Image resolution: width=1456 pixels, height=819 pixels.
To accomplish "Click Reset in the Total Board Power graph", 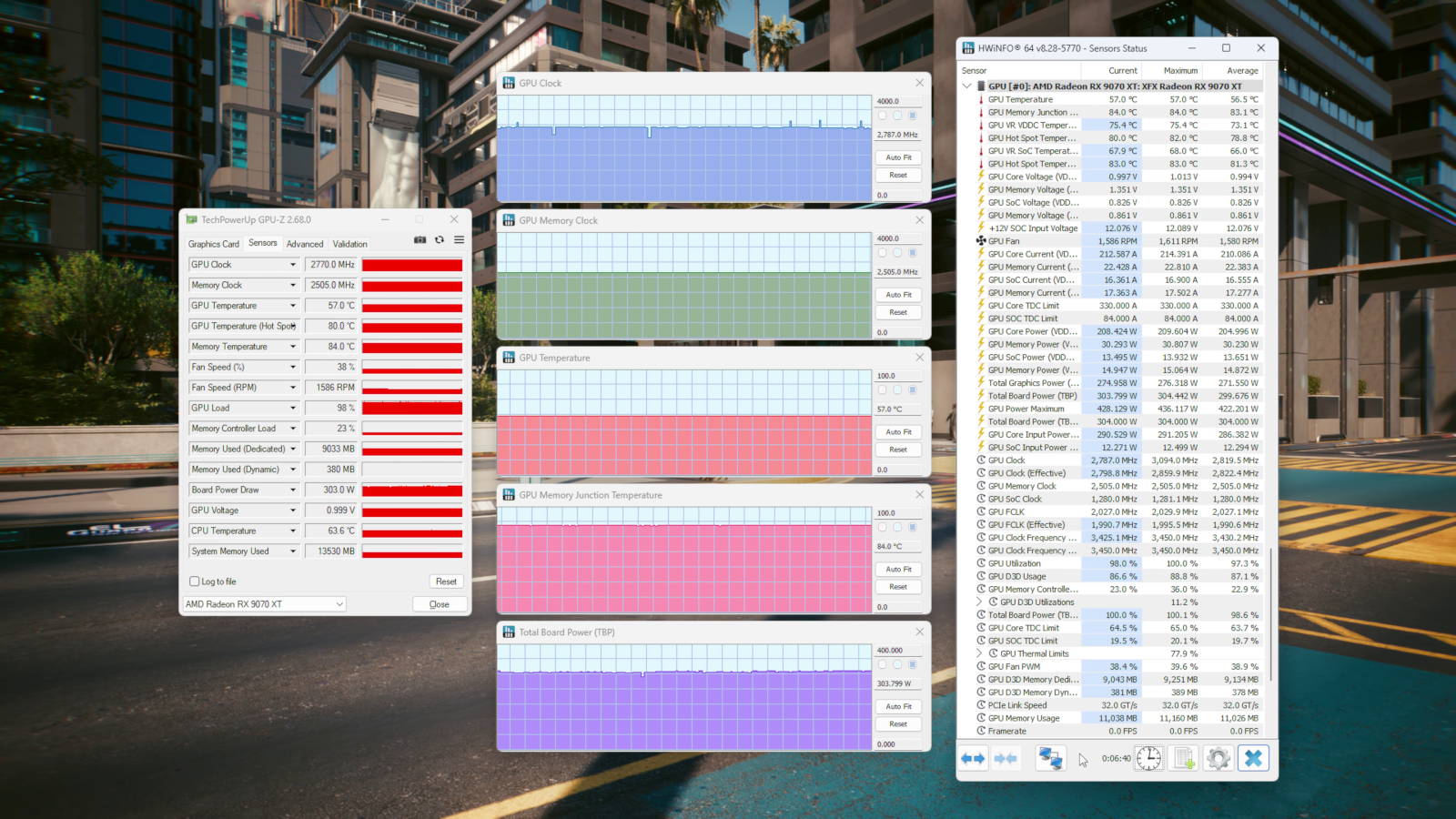I will 898,724.
